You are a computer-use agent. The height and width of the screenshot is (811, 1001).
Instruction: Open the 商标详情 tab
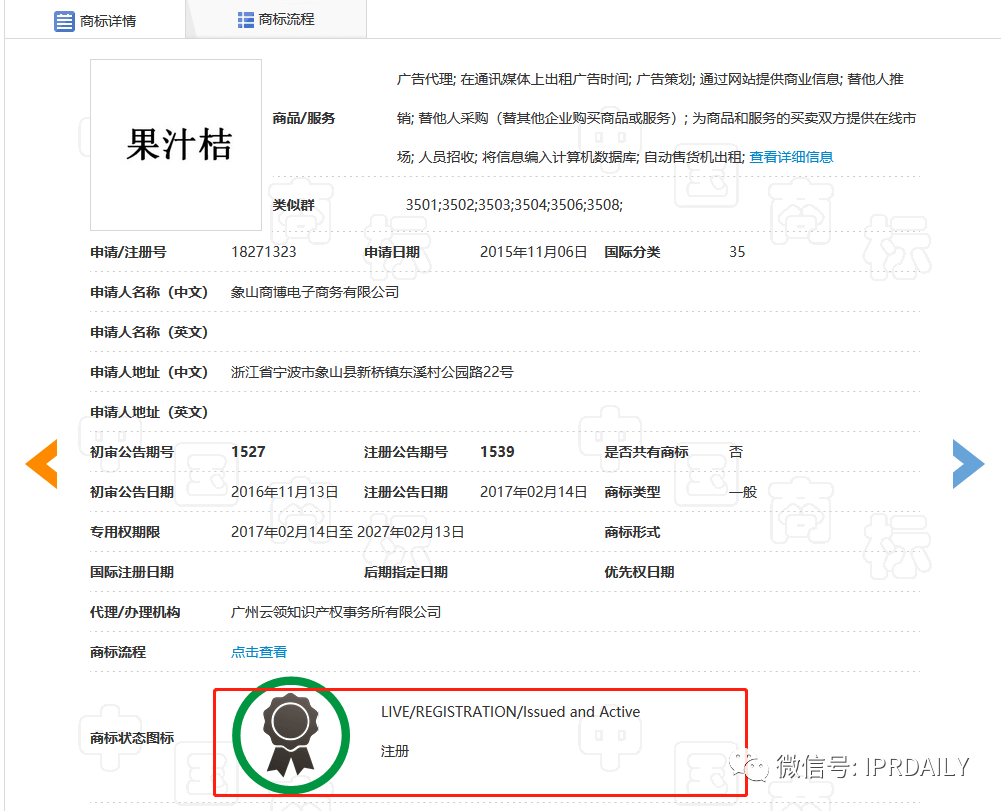(96, 20)
